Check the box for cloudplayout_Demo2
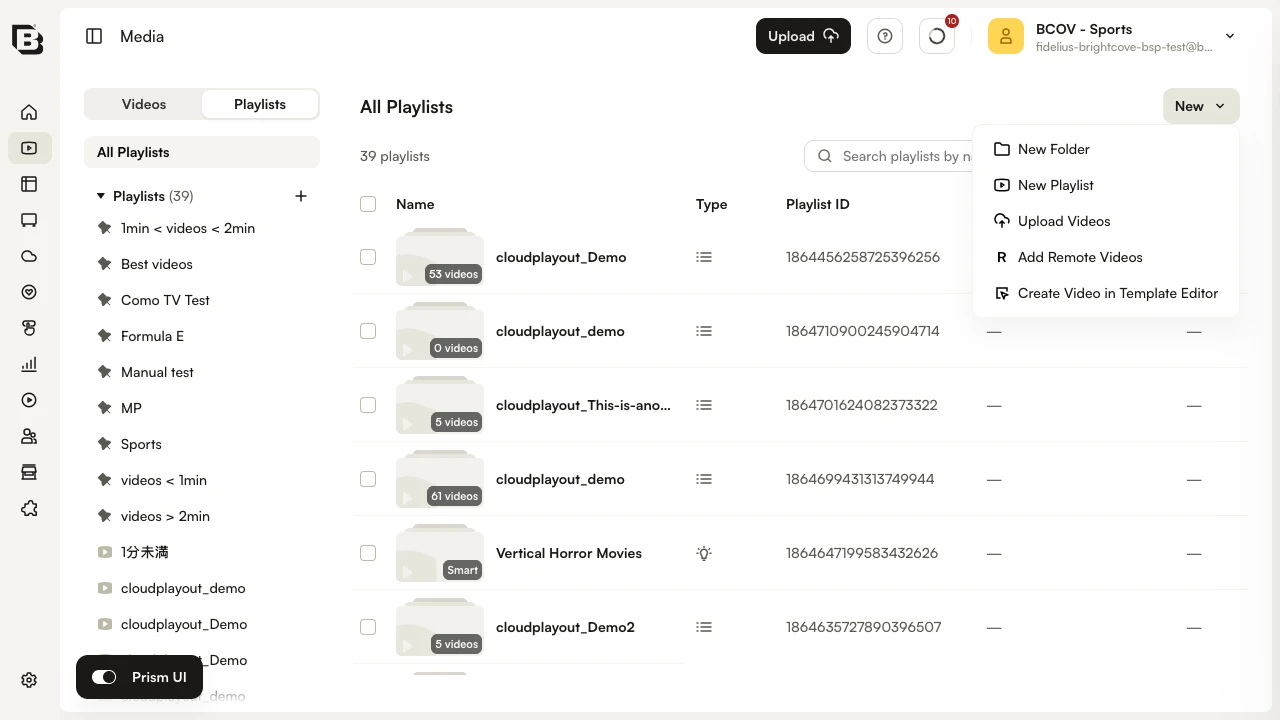This screenshot has height=720, width=1280. tap(368, 627)
